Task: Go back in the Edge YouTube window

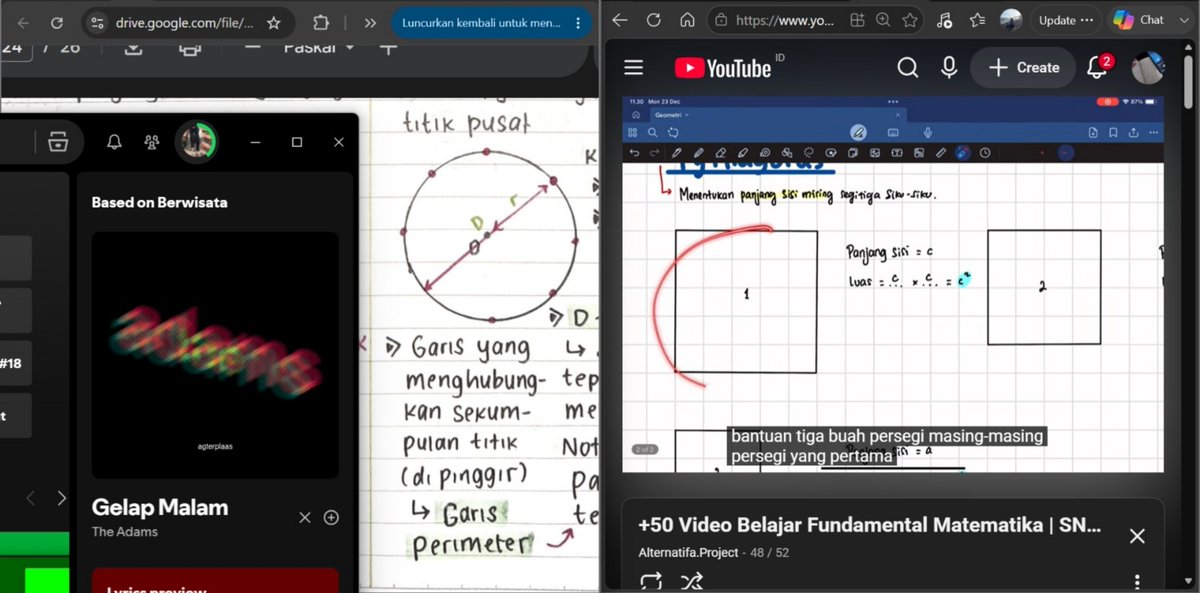Action: [621, 20]
